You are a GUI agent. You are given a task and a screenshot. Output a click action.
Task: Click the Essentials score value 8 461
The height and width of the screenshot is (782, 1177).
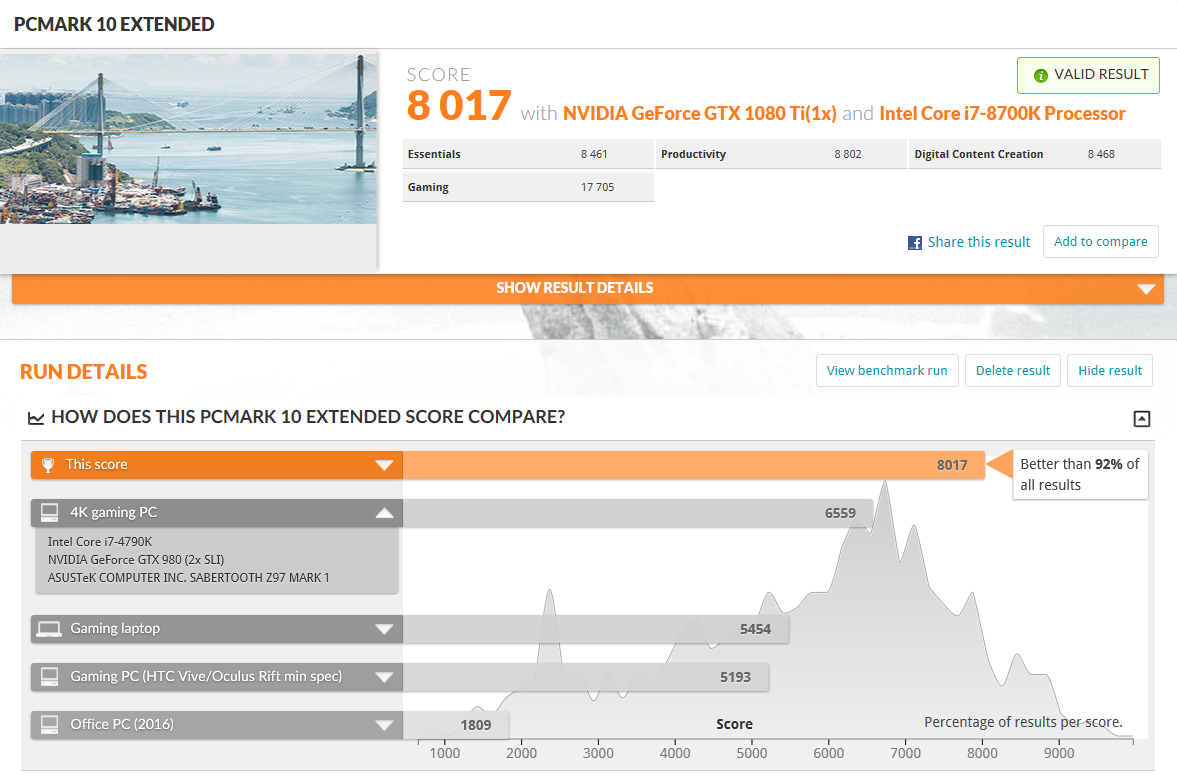click(594, 154)
